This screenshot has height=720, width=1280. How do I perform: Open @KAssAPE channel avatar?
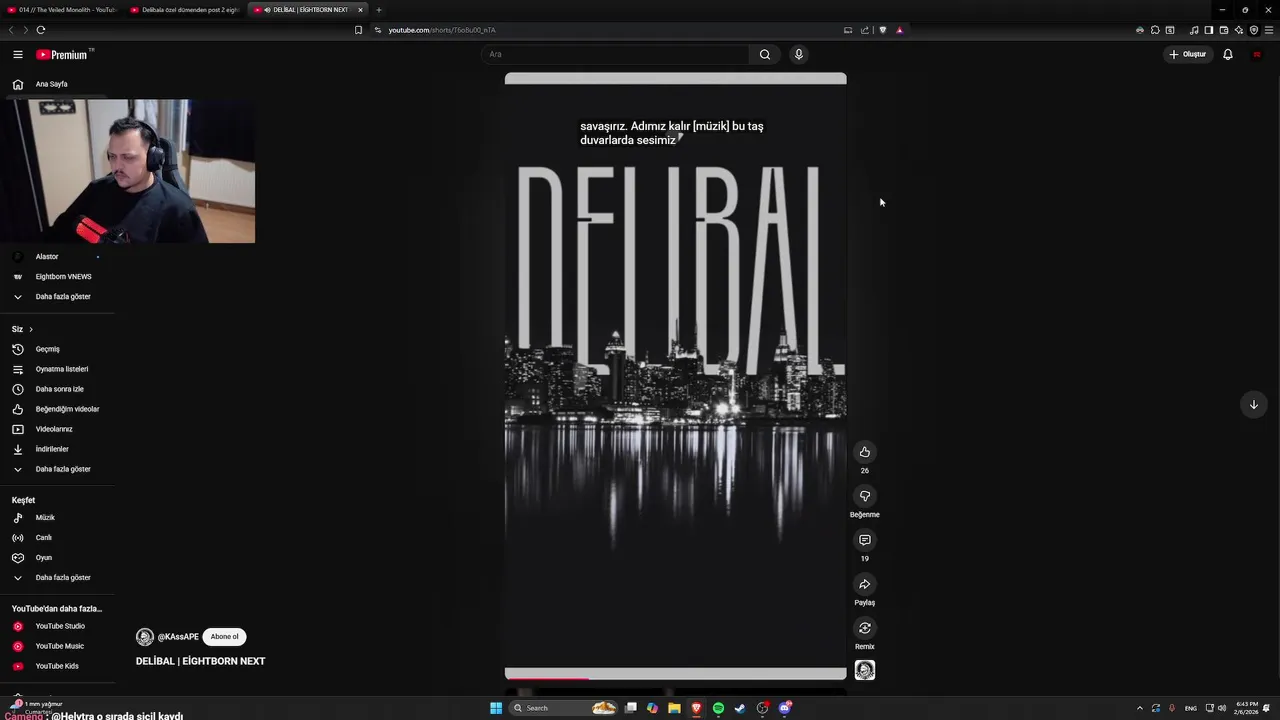(x=145, y=637)
